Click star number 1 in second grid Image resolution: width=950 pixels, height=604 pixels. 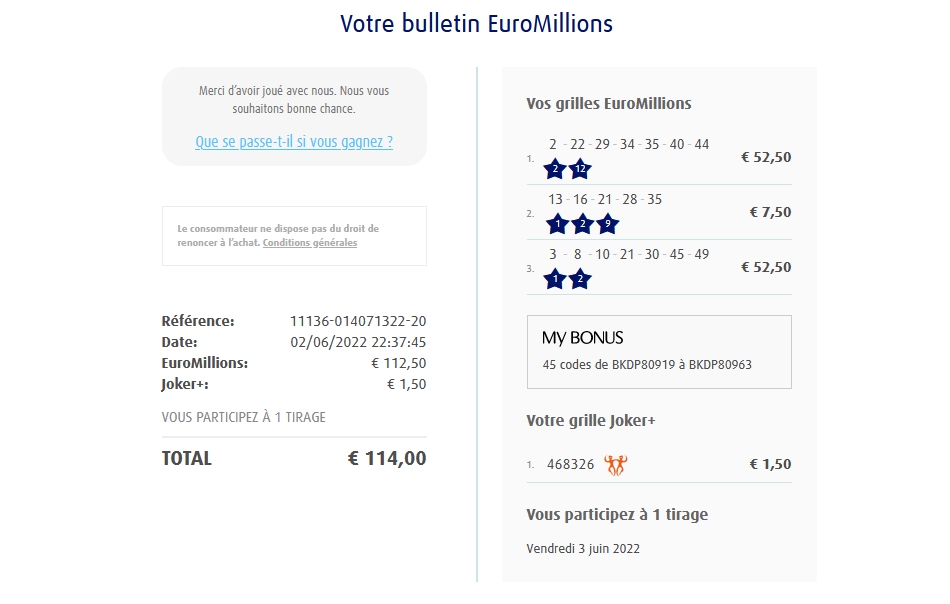556,224
